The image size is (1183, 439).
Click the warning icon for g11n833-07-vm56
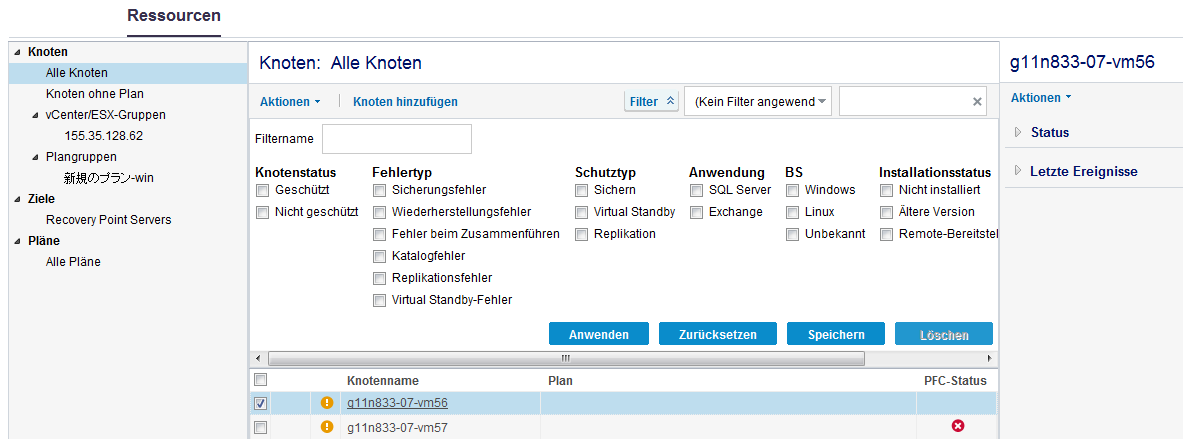pyautogui.click(x=326, y=403)
